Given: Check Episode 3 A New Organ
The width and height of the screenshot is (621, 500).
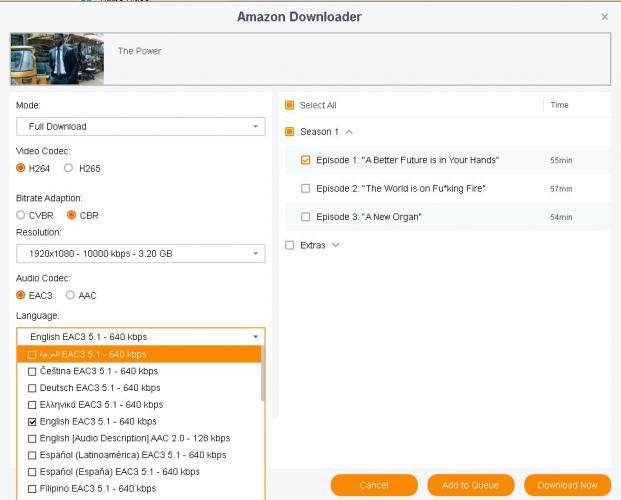Looking at the screenshot, I should point(305,217).
